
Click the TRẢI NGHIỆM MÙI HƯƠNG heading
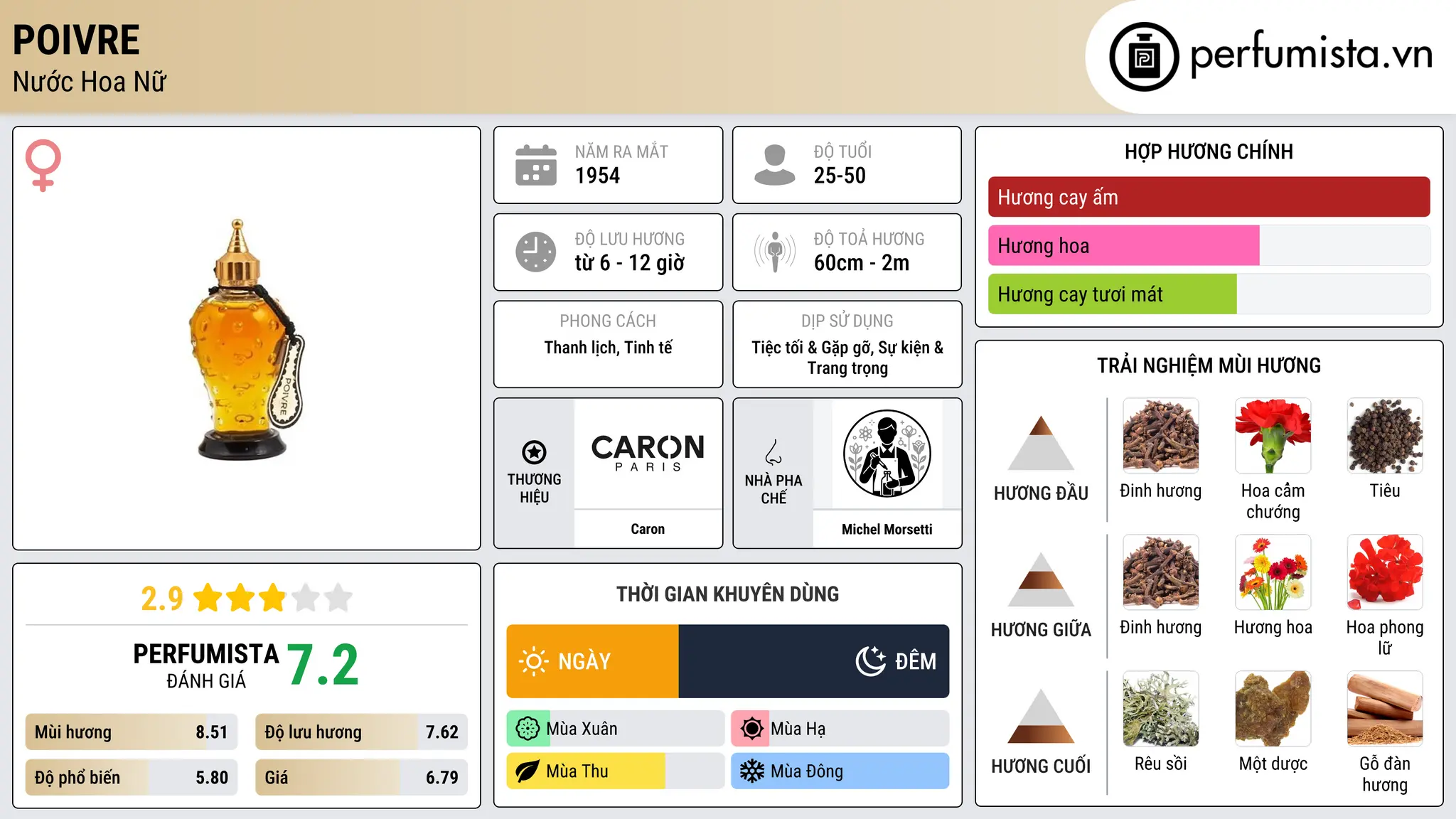1209,365
